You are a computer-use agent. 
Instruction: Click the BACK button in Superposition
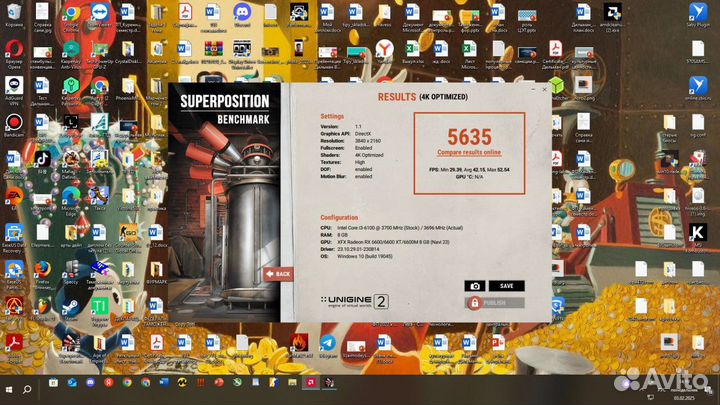pos(278,274)
